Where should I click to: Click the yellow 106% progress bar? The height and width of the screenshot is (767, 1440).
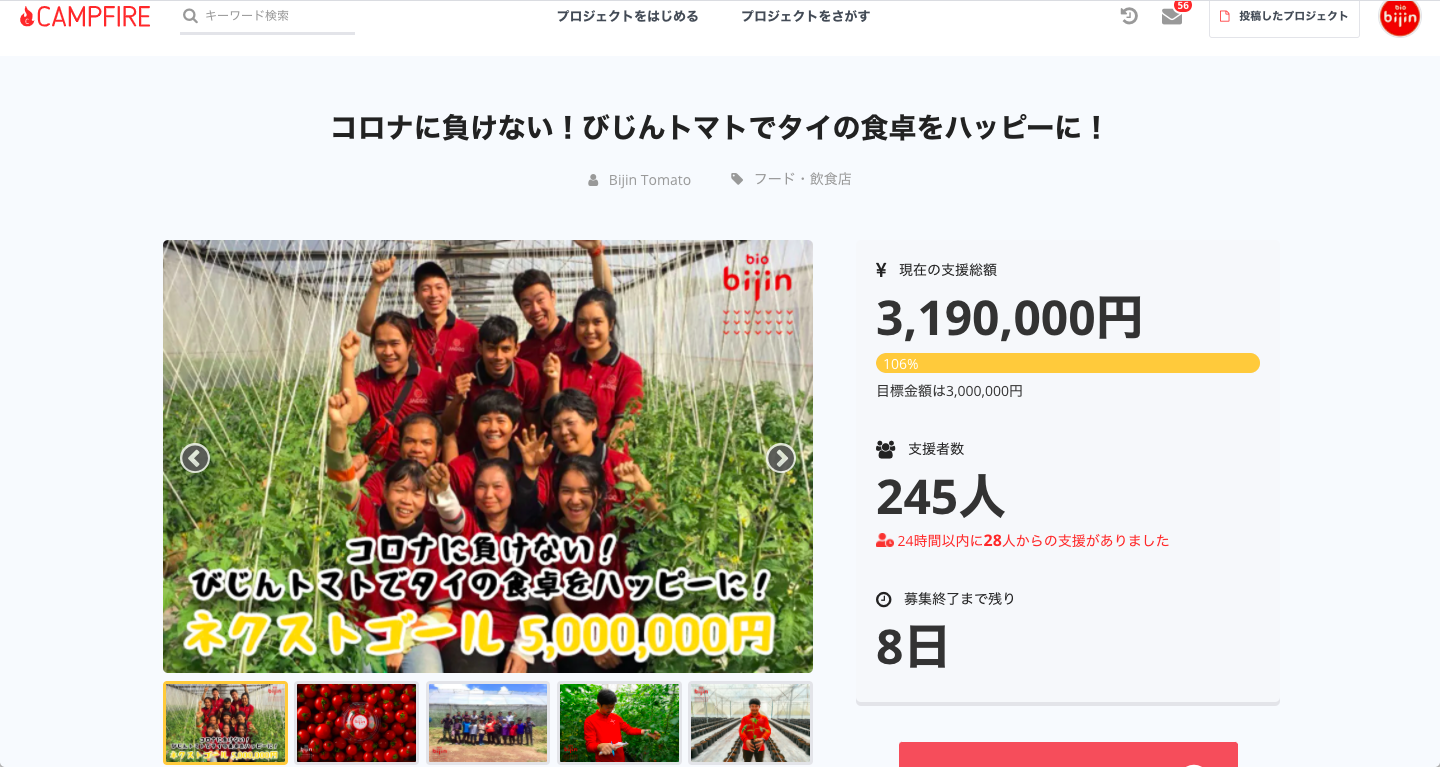1068,363
